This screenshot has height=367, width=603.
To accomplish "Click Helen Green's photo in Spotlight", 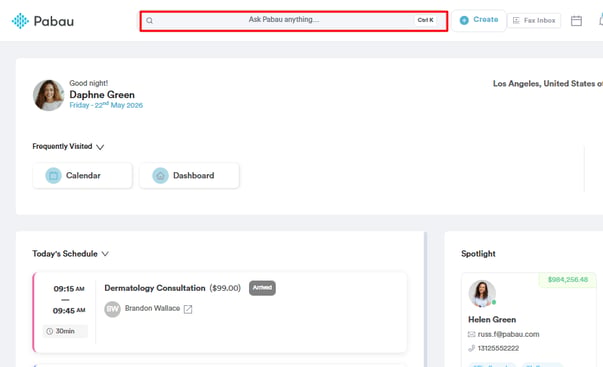I will pos(482,294).
